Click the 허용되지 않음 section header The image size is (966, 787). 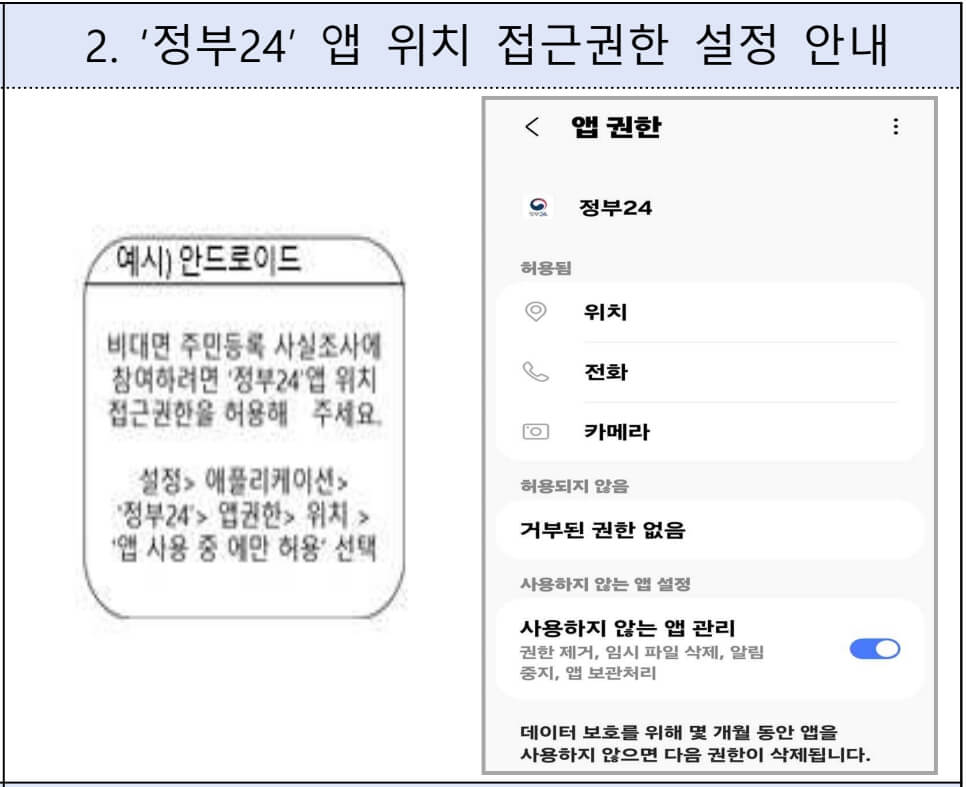click(574, 486)
